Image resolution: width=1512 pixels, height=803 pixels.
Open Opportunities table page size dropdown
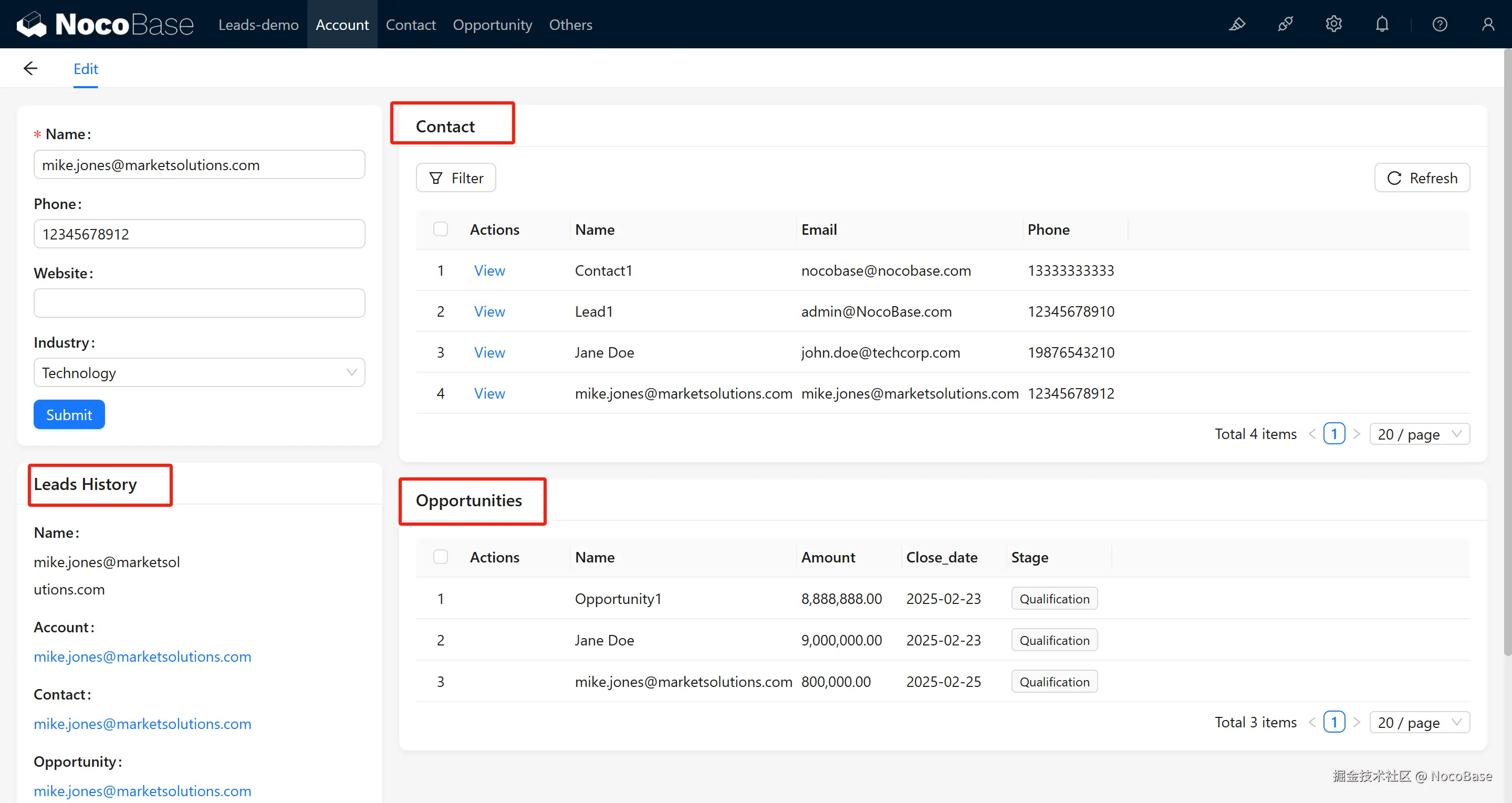coord(1419,722)
